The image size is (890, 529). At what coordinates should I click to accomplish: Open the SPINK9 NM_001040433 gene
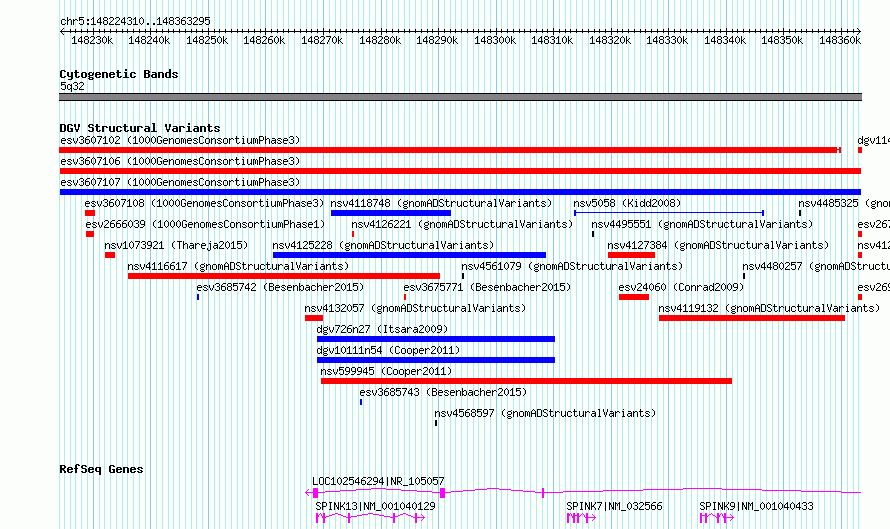tap(756, 506)
